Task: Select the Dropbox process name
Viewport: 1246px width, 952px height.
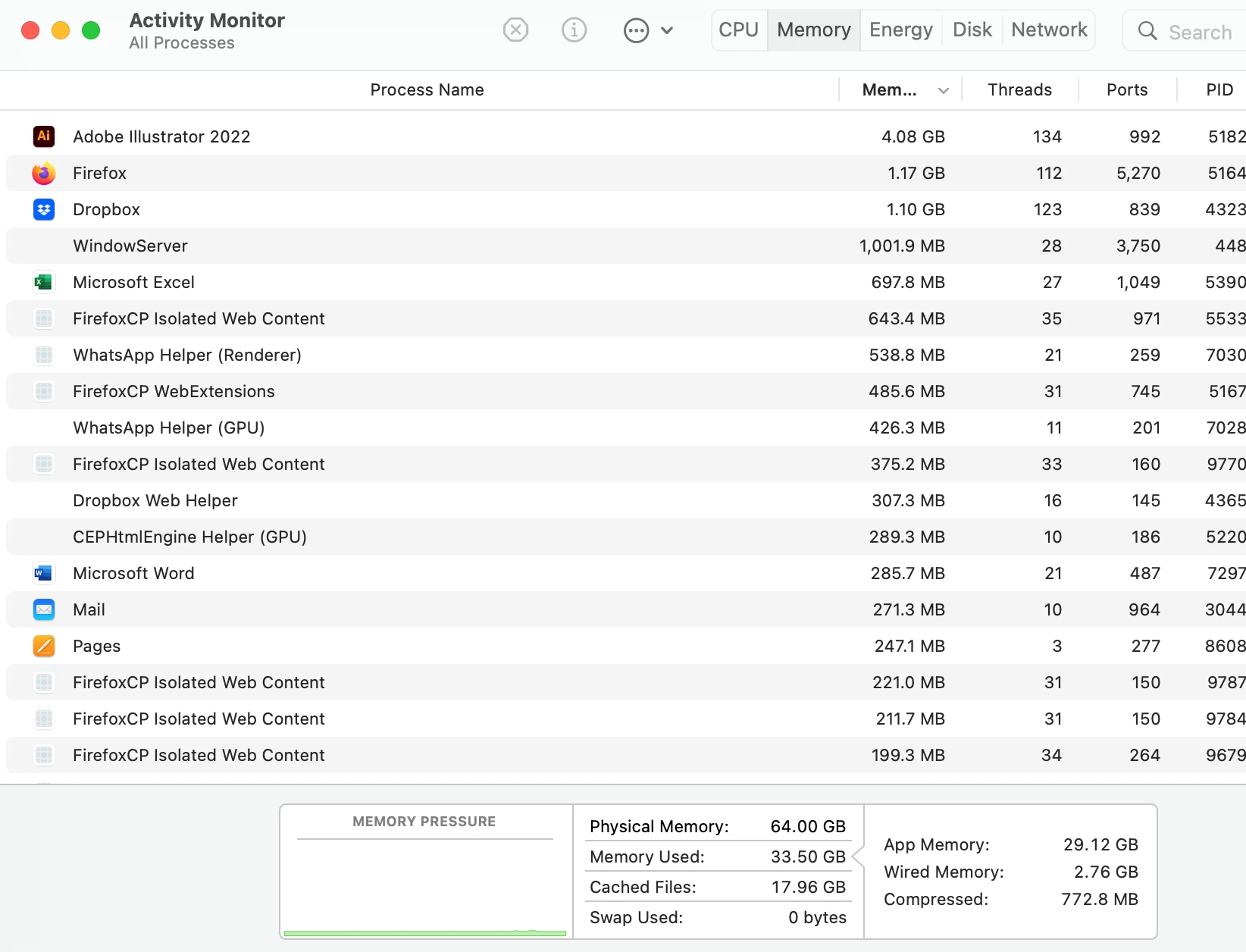Action: [106, 209]
